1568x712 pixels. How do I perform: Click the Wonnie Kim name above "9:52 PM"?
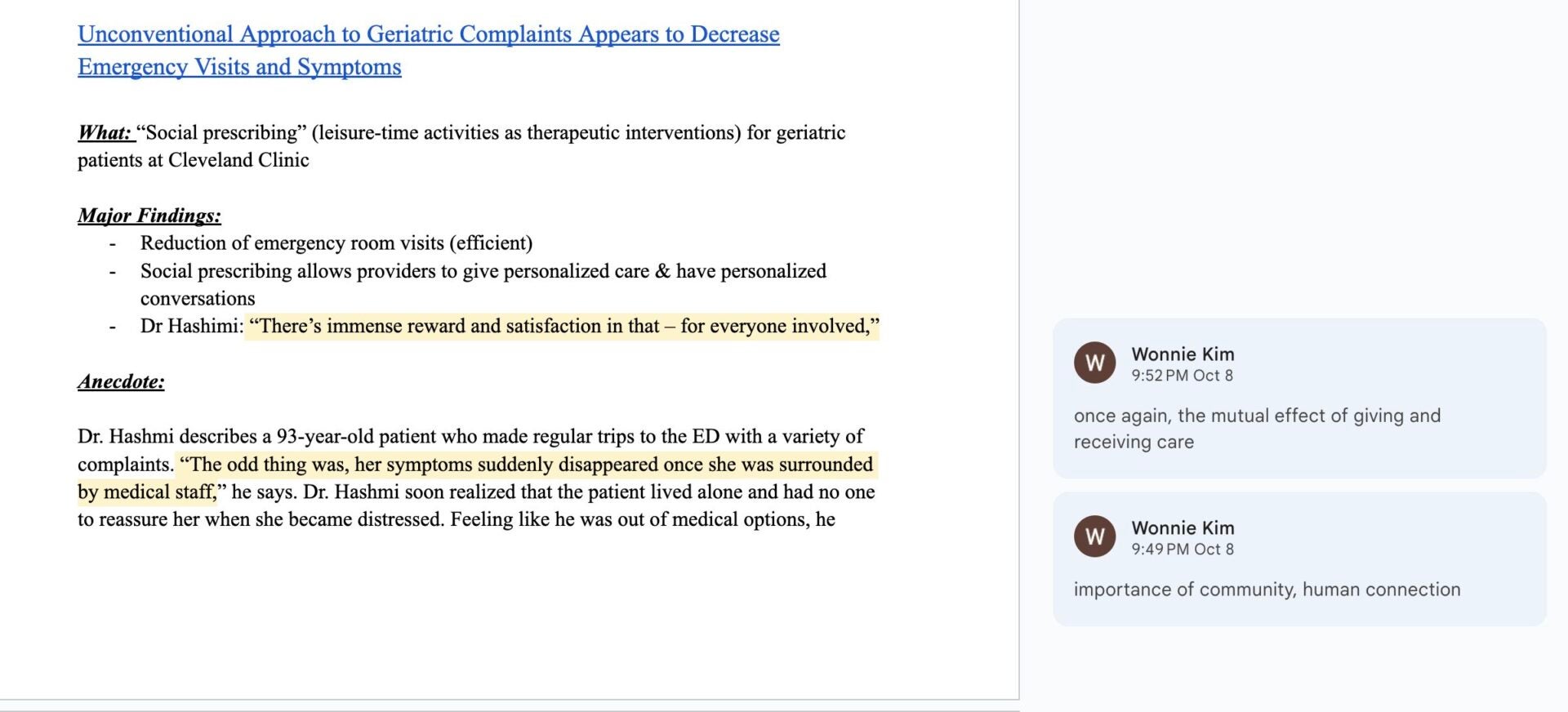click(x=1183, y=354)
